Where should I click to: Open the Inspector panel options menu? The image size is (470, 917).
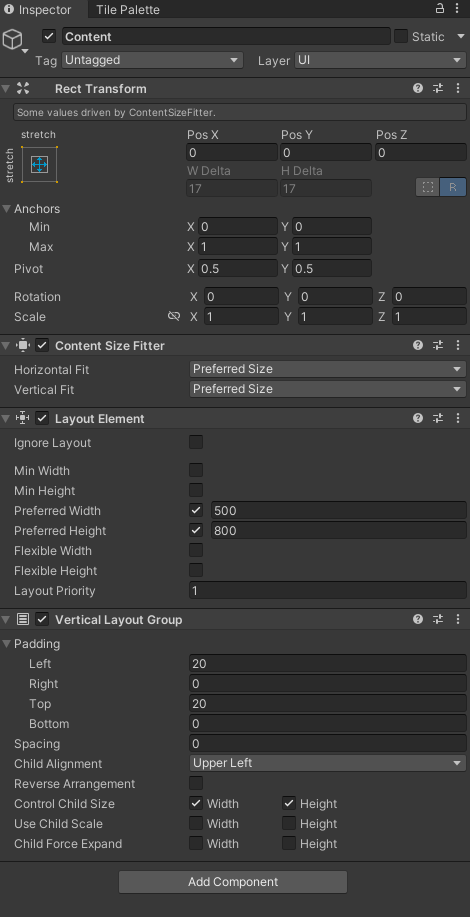click(x=458, y=8)
